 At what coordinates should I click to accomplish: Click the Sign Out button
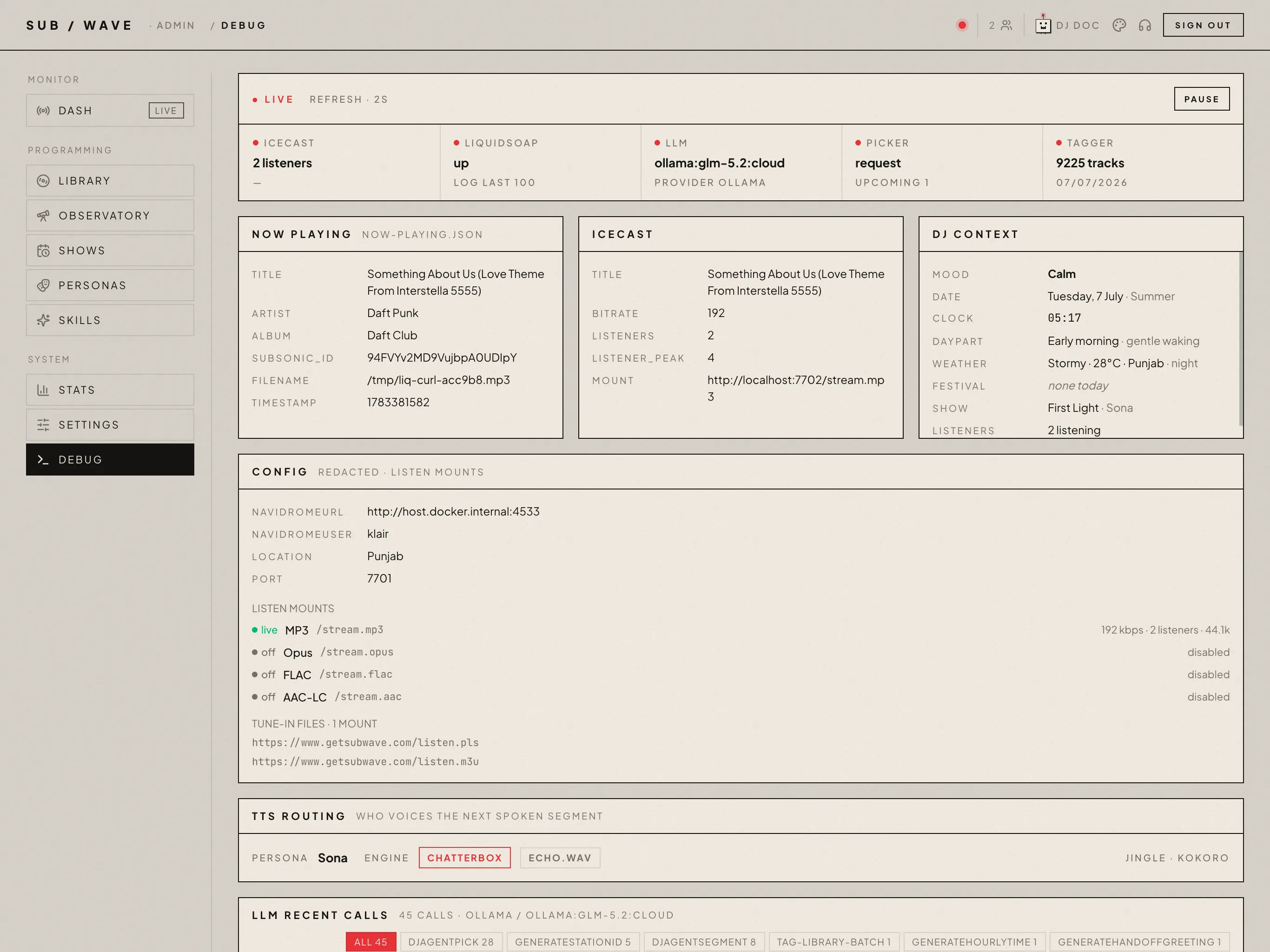(x=1204, y=25)
